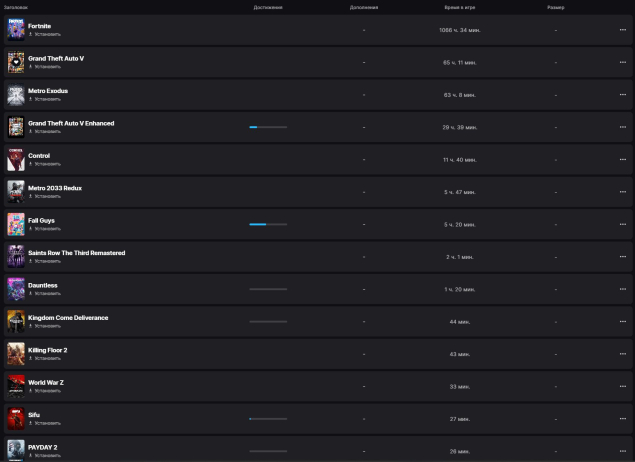
Task: Click the Достижения column header
Action: [268, 7]
